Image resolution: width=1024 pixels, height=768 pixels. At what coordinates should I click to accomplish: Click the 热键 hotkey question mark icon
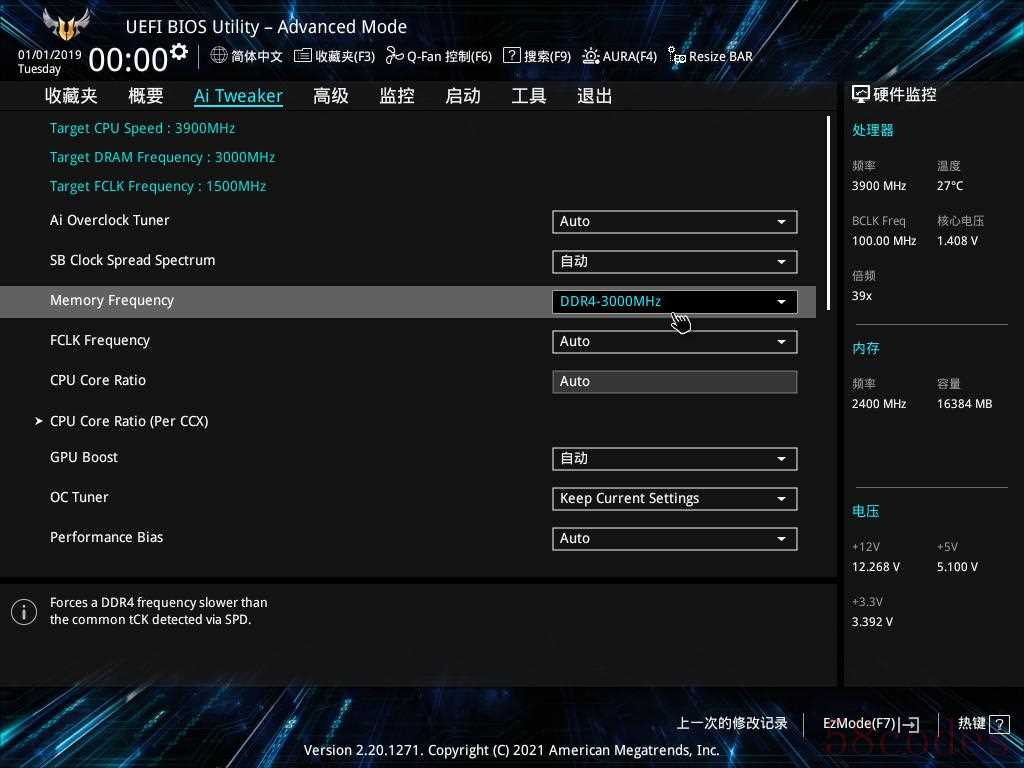point(999,724)
